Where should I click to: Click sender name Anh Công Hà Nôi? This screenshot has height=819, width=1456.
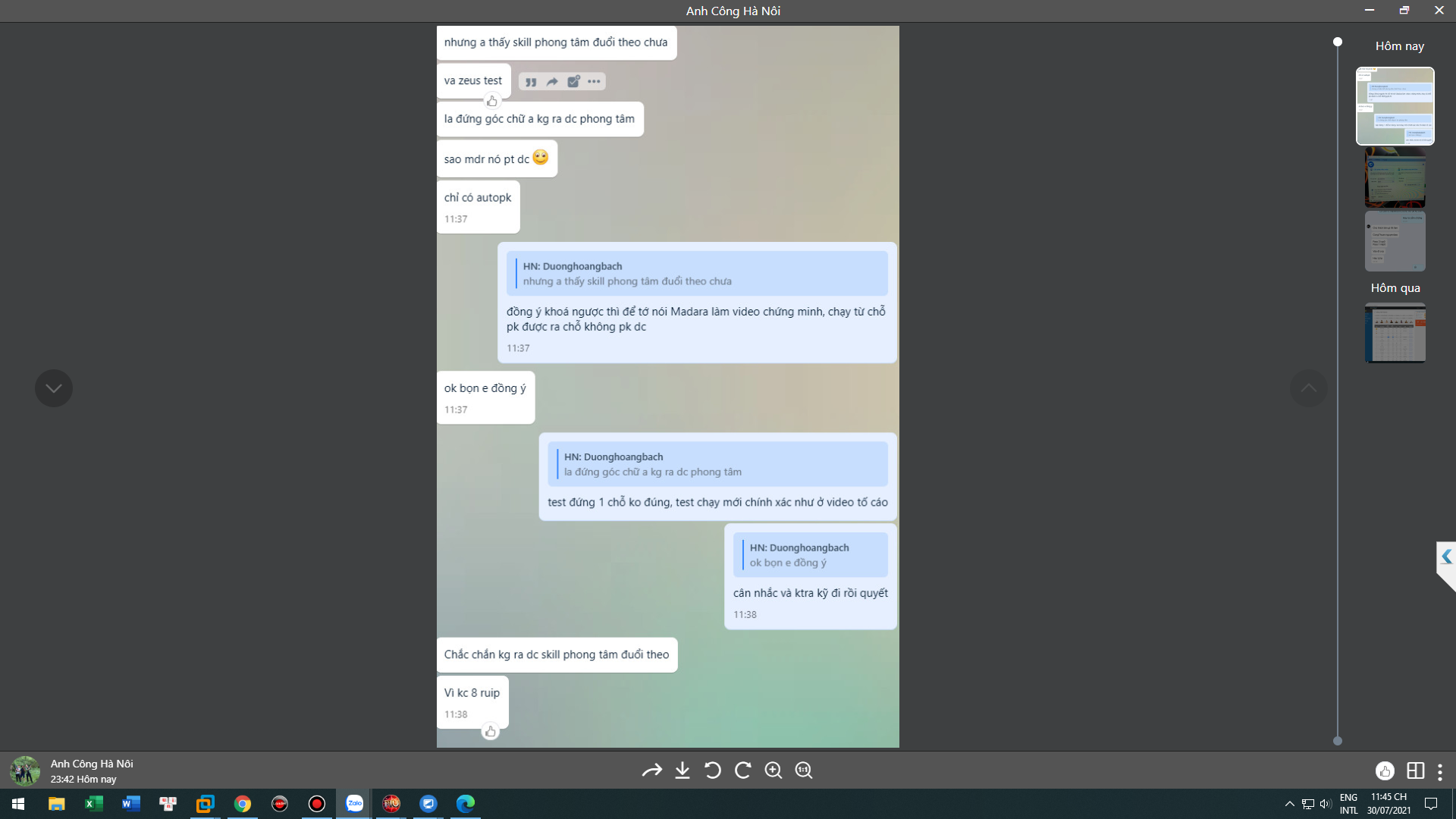(92, 764)
